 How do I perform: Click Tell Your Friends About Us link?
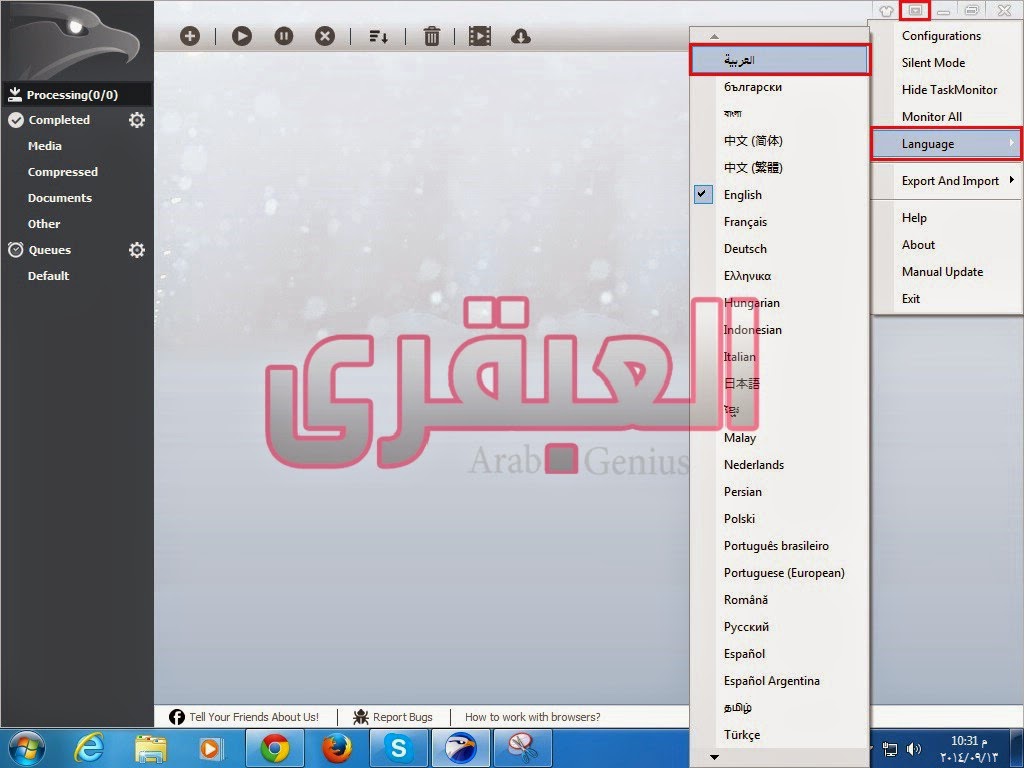tap(254, 717)
